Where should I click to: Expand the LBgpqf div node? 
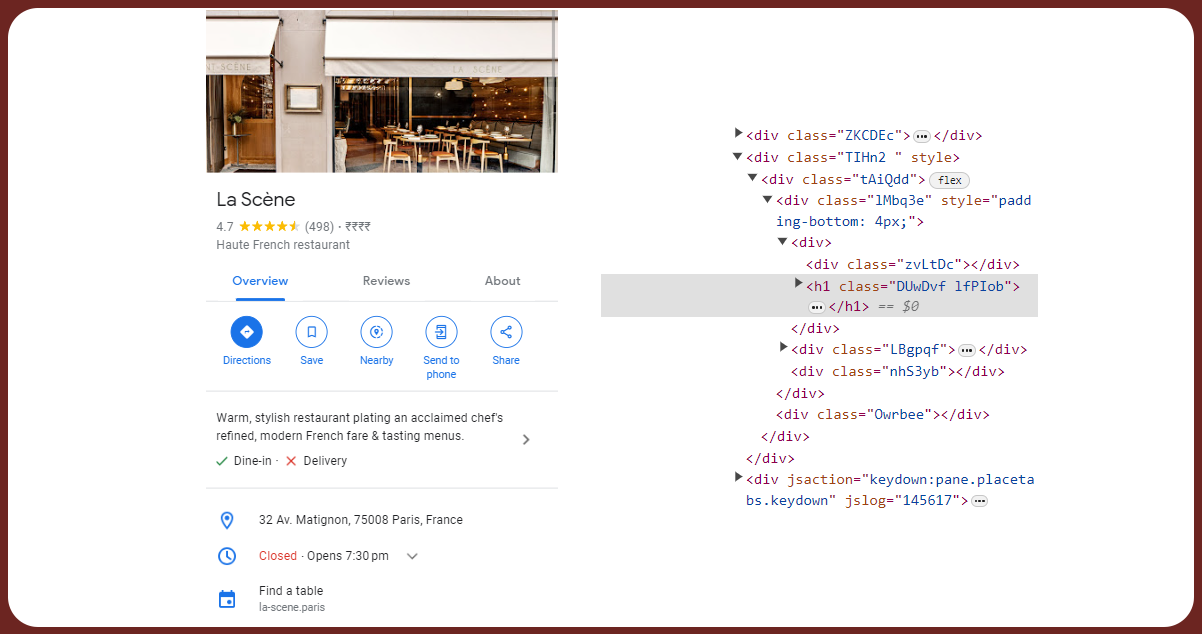tap(784, 347)
